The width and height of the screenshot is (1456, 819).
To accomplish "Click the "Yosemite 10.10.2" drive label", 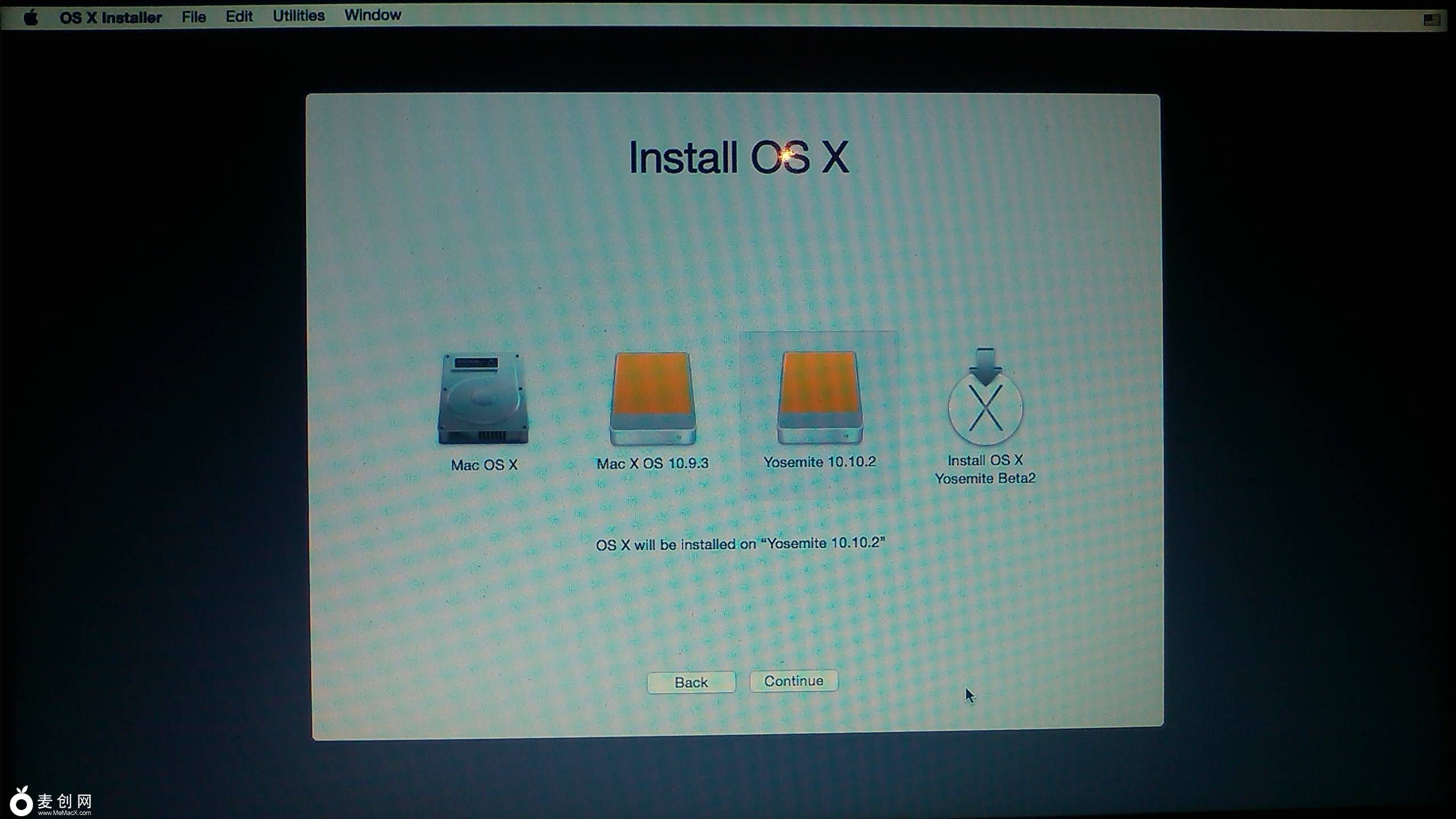I will tap(819, 462).
